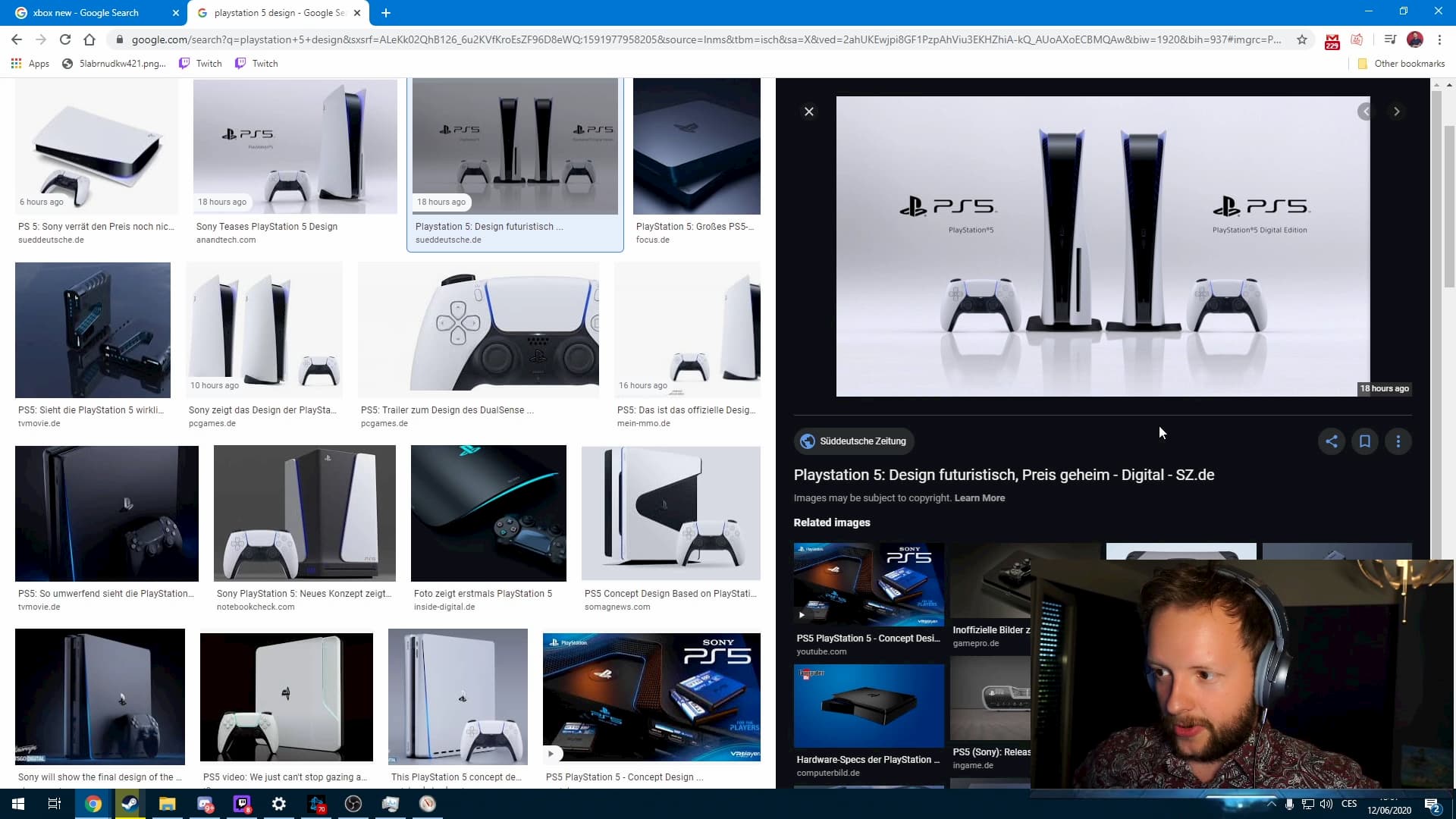Open Sony PlayStation 5: Neues Konzept image

[x=305, y=513]
